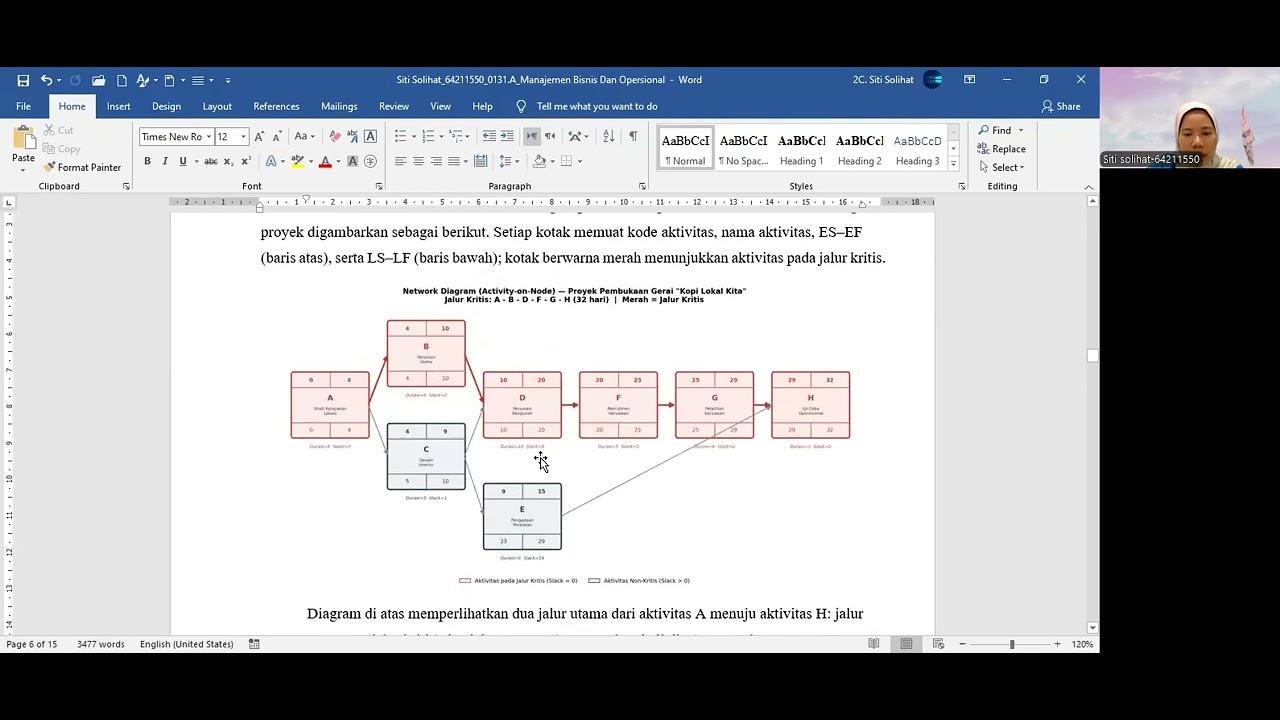Apply the No Spacing style
Image resolution: width=1280 pixels, height=720 pixels.
[x=743, y=149]
